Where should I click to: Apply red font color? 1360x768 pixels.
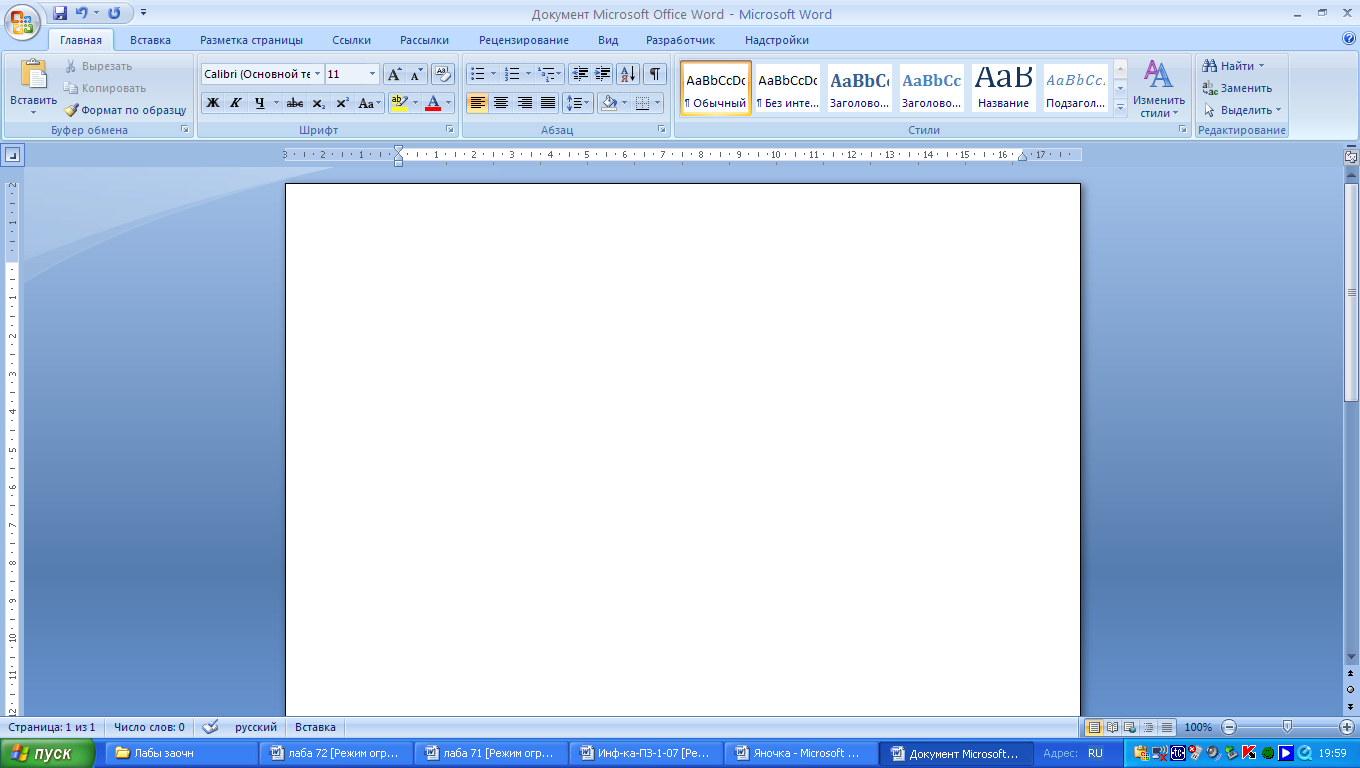tap(433, 102)
